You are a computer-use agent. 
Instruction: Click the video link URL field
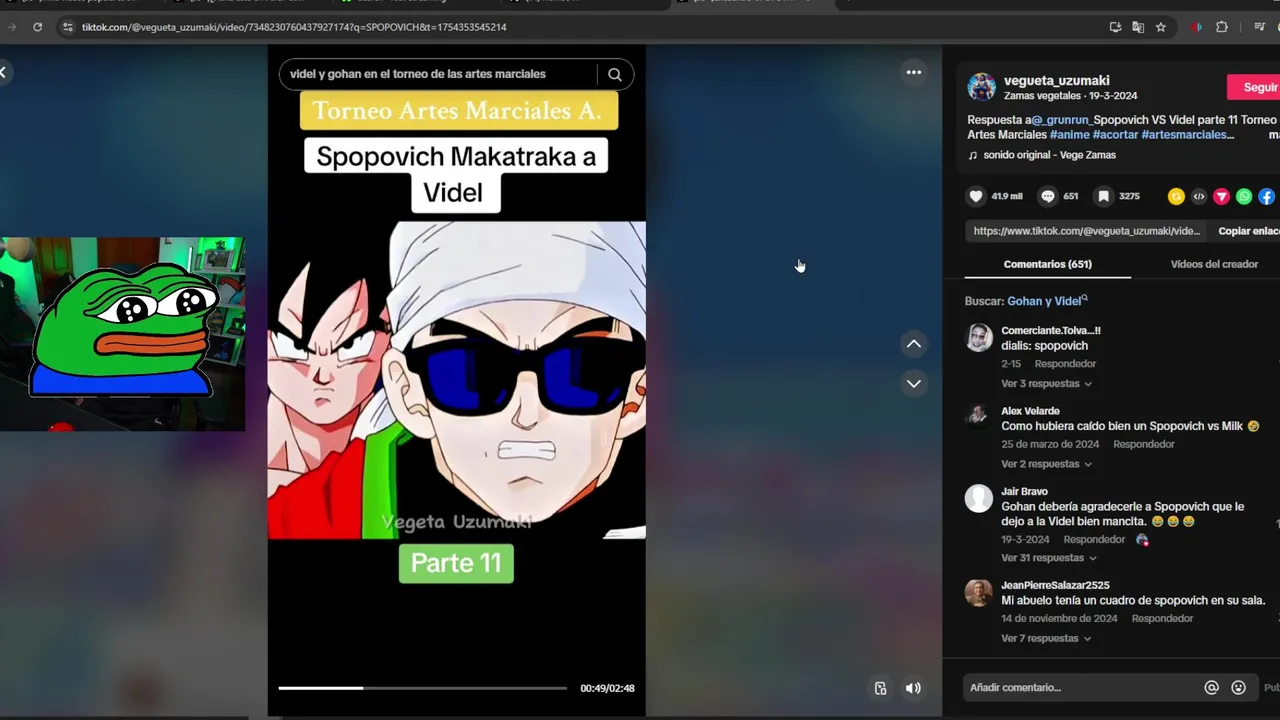click(1086, 231)
